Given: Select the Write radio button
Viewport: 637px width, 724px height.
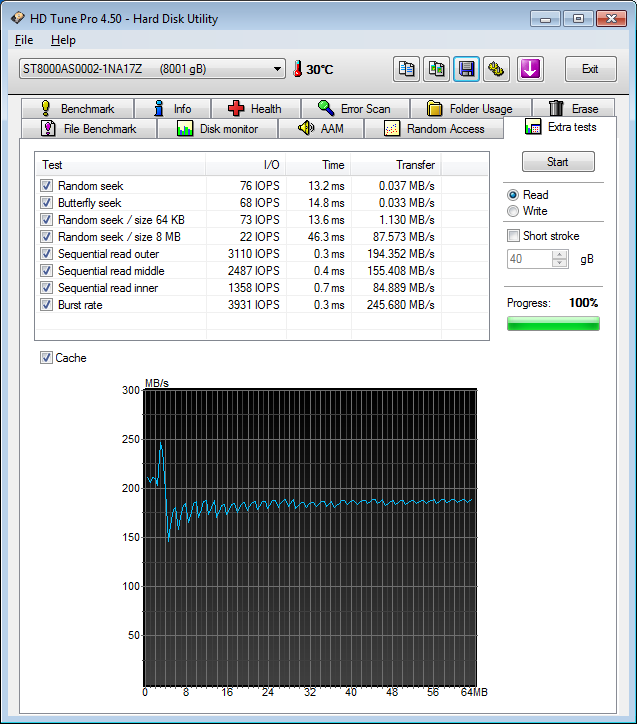Looking at the screenshot, I should pyautogui.click(x=513, y=211).
